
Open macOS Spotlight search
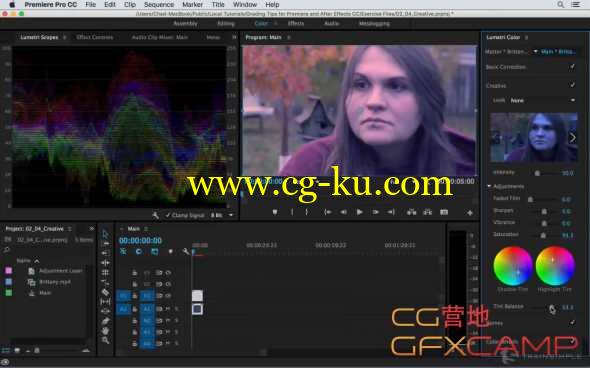tap(560, 5)
